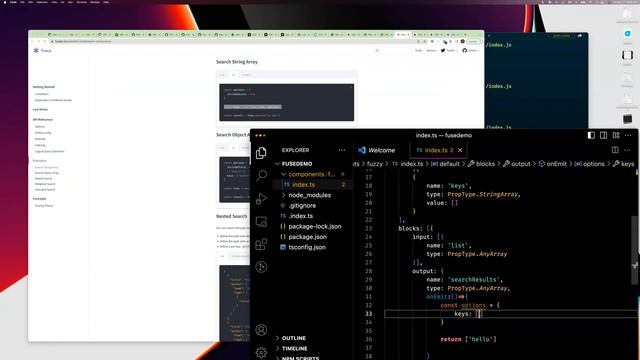Open the title bar ellipsis menu in VS Code
This screenshot has height=360, width=640.
(628, 135)
